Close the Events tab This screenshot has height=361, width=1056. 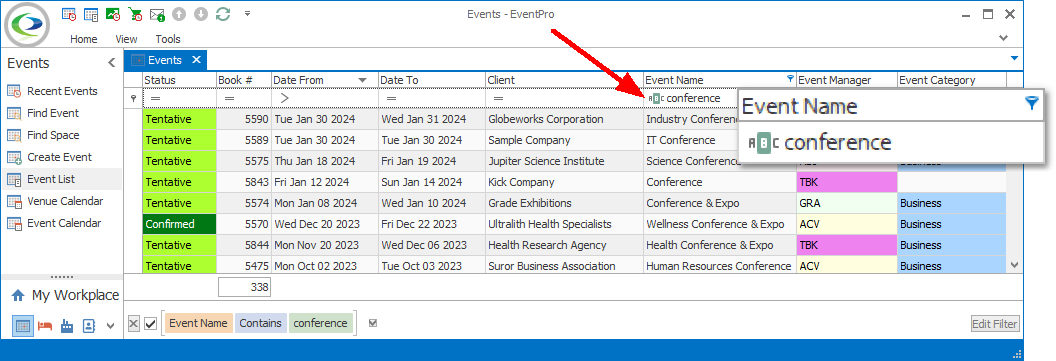(196, 60)
